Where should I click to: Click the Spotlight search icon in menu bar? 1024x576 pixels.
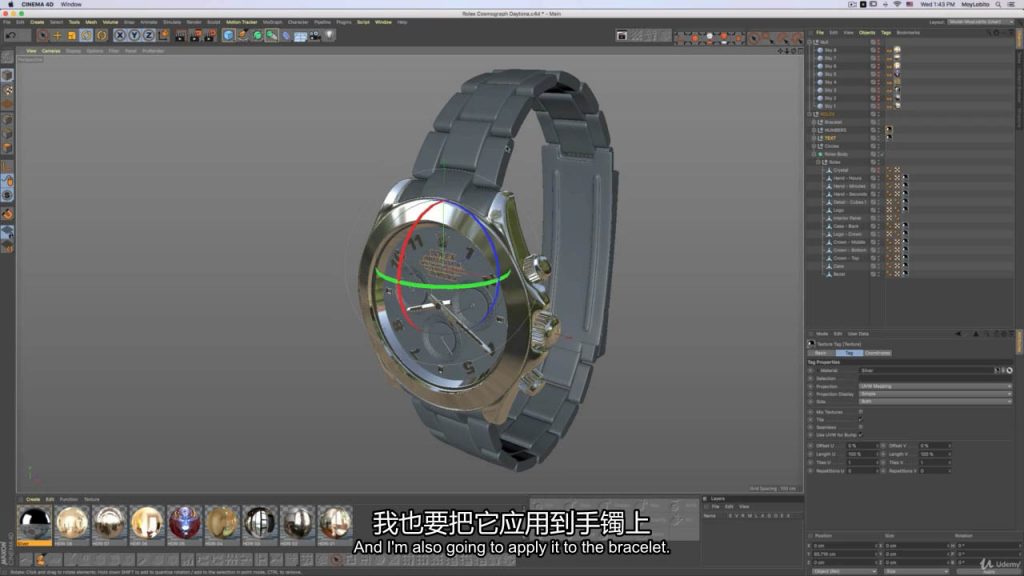click(x=999, y=5)
